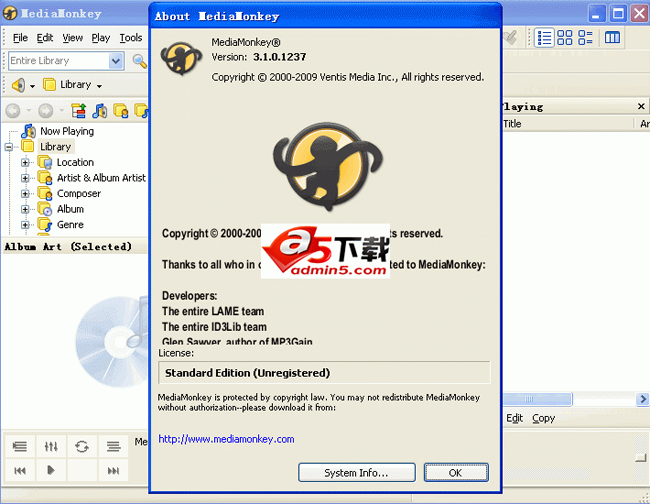The width and height of the screenshot is (650, 504).
Task: Expand the Album node
Action: (25, 209)
